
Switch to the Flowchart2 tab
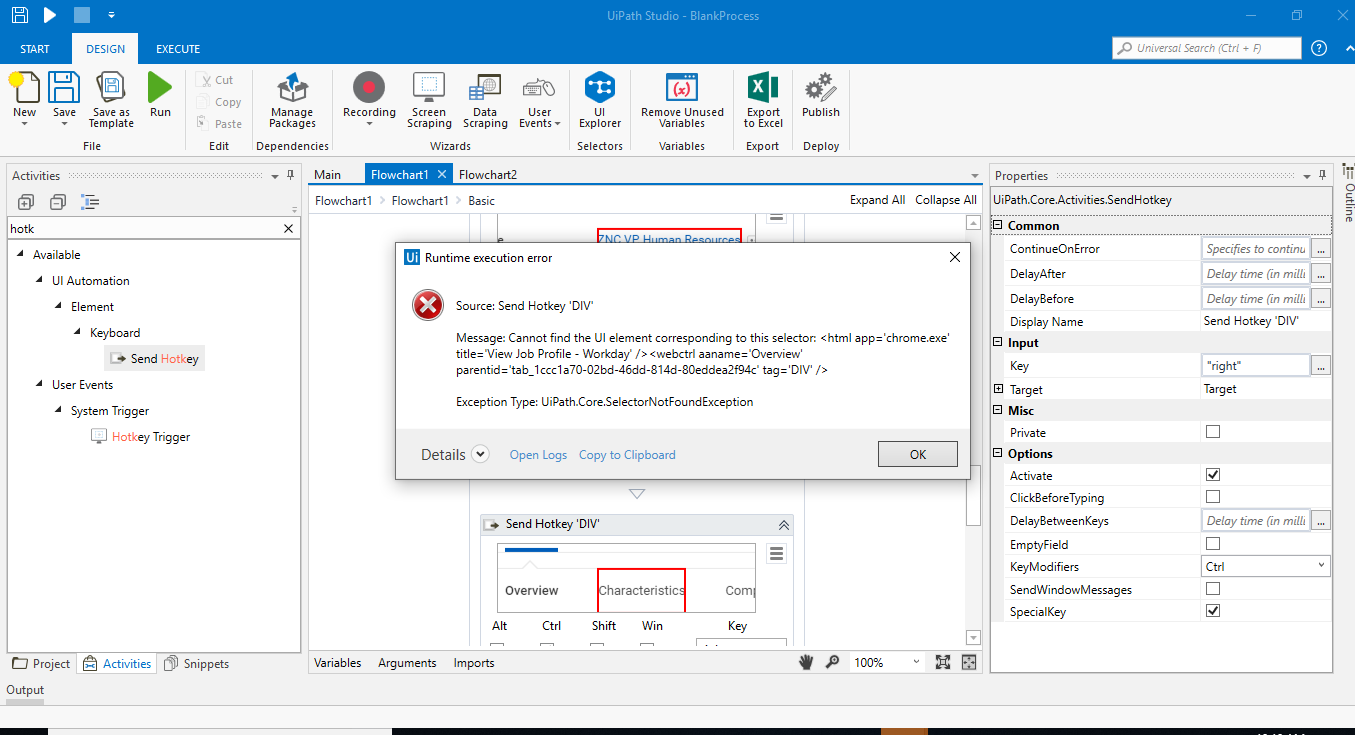point(488,175)
